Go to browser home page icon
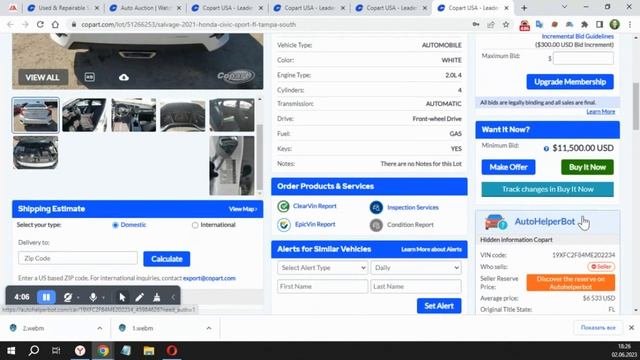The image size is (640, 360). coord(55,24)
